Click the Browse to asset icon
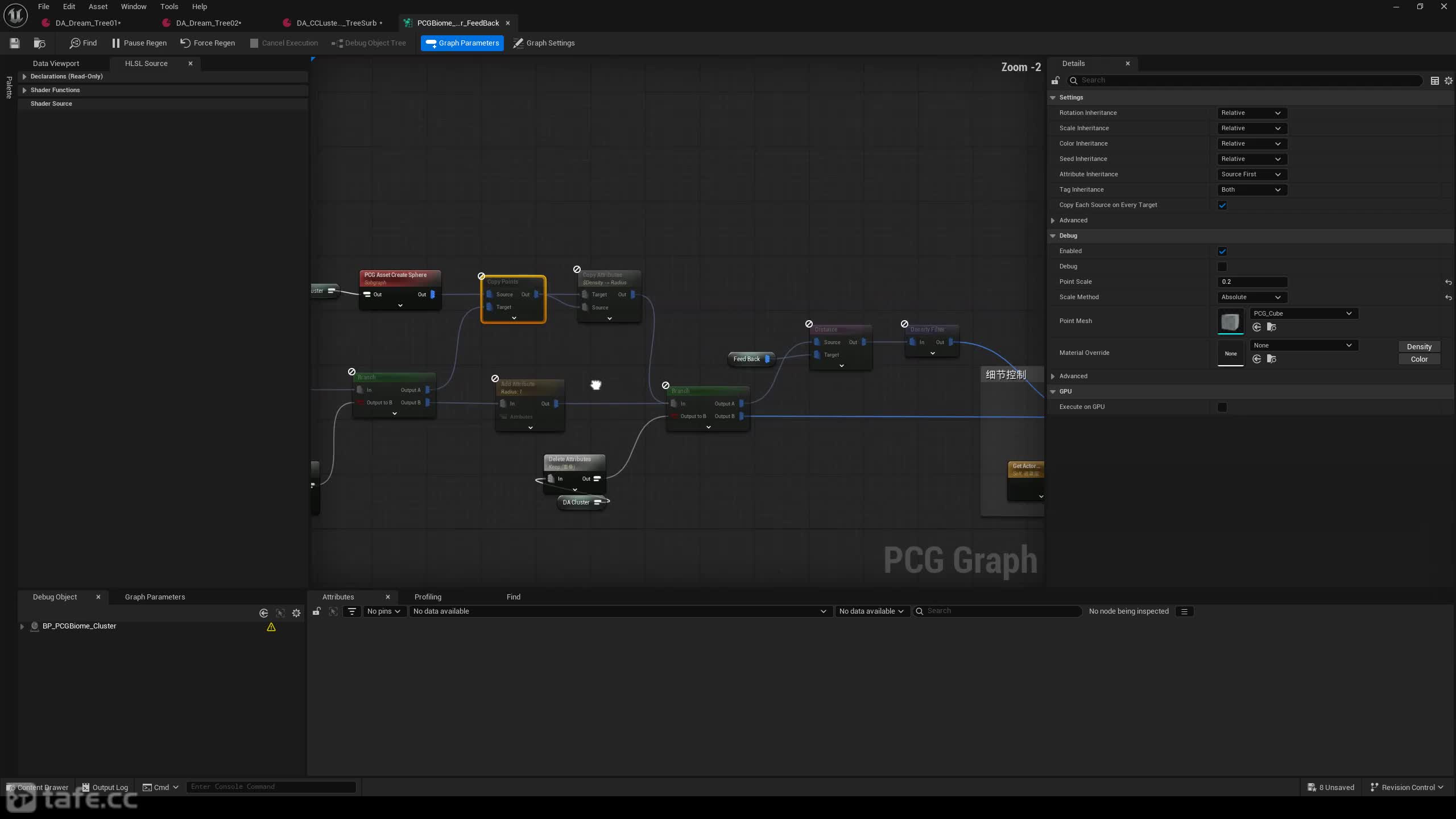 click(39, 43)
